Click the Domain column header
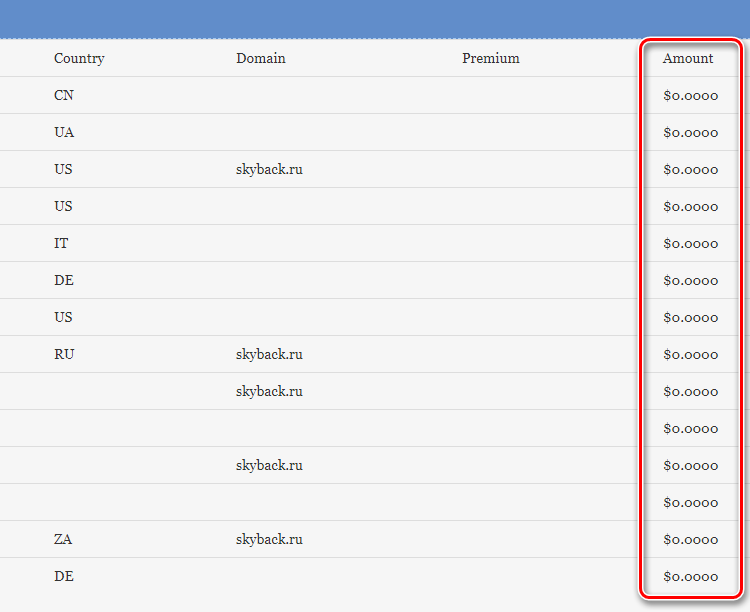 click(261, 58)
